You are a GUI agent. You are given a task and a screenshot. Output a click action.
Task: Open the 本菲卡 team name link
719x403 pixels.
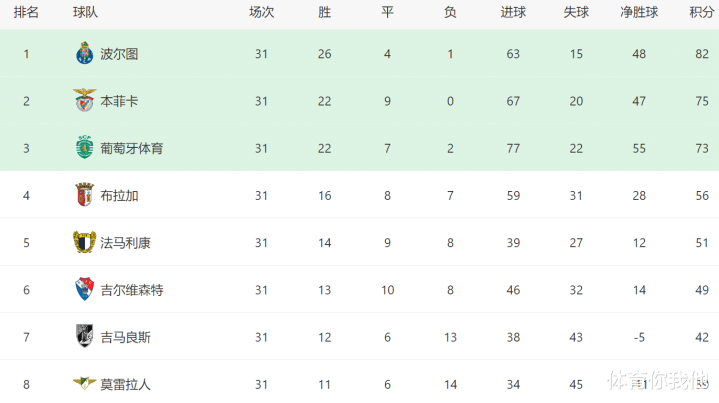coord(119,101)
